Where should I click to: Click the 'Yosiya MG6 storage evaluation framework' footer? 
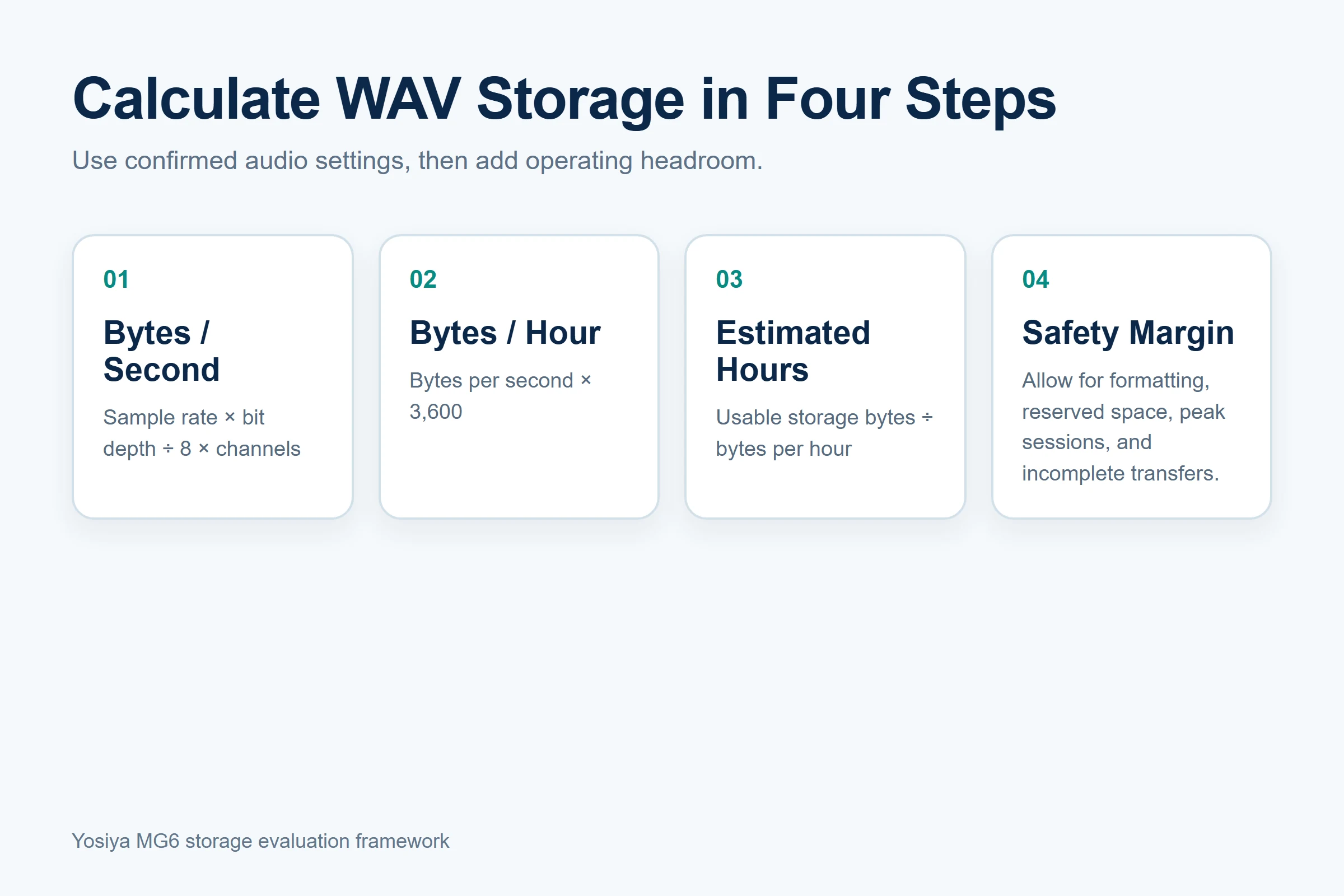coord(260,841)
